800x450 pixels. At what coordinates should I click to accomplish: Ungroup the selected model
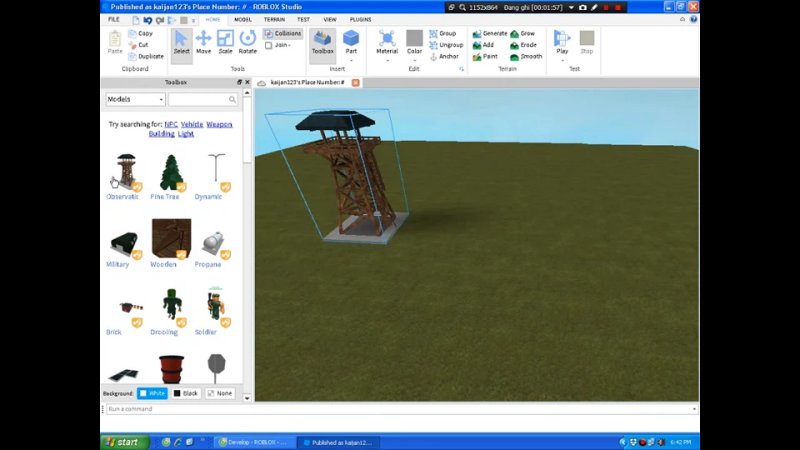click(x=446, y=45)
